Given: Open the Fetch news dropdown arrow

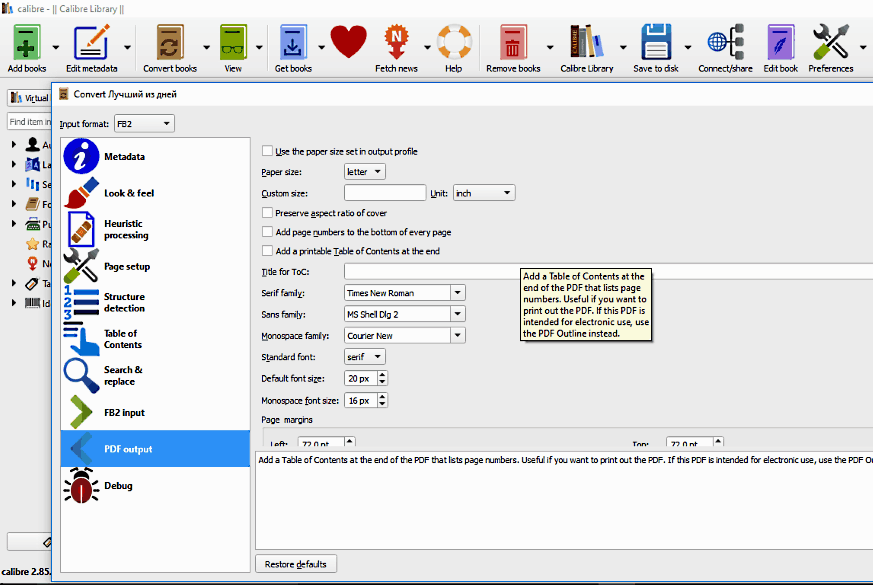Looking at the screenshot, I should [427, 47].
